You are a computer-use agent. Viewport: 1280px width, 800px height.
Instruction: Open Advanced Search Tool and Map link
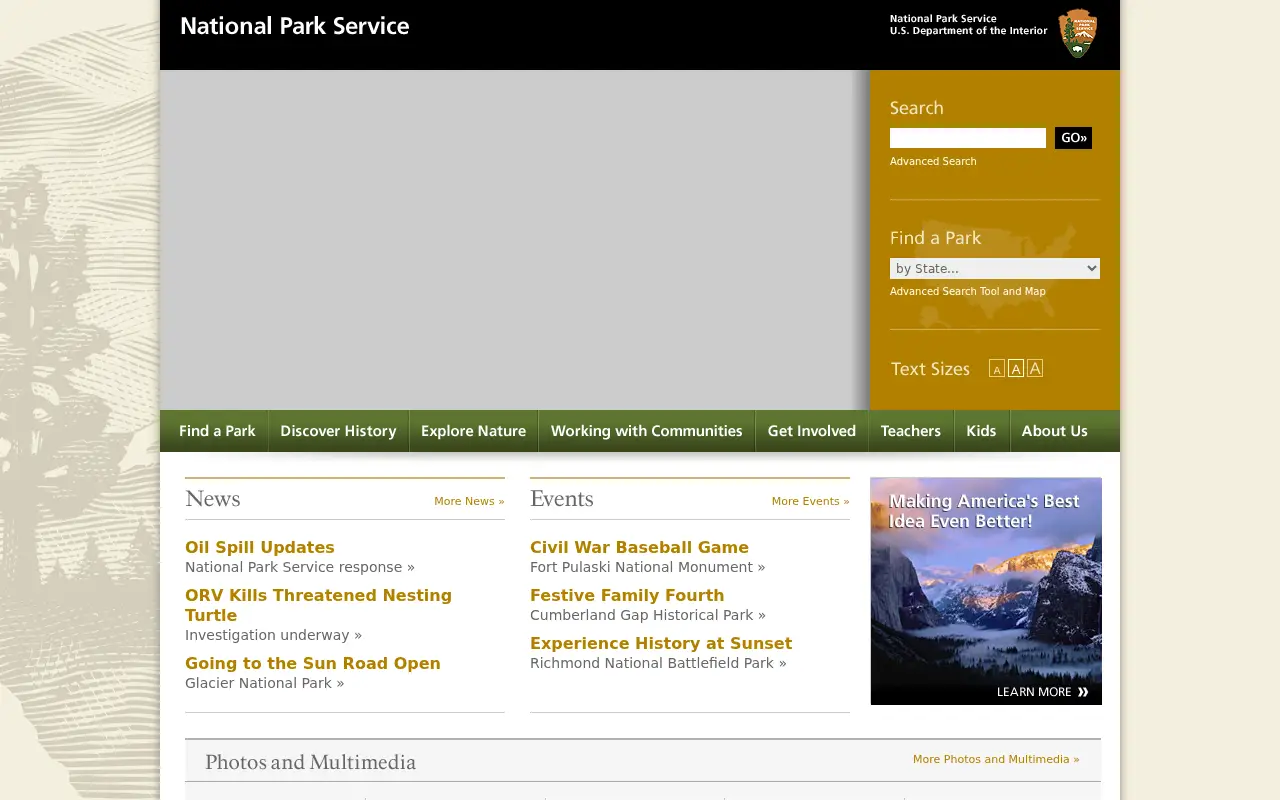pos(968,292)
